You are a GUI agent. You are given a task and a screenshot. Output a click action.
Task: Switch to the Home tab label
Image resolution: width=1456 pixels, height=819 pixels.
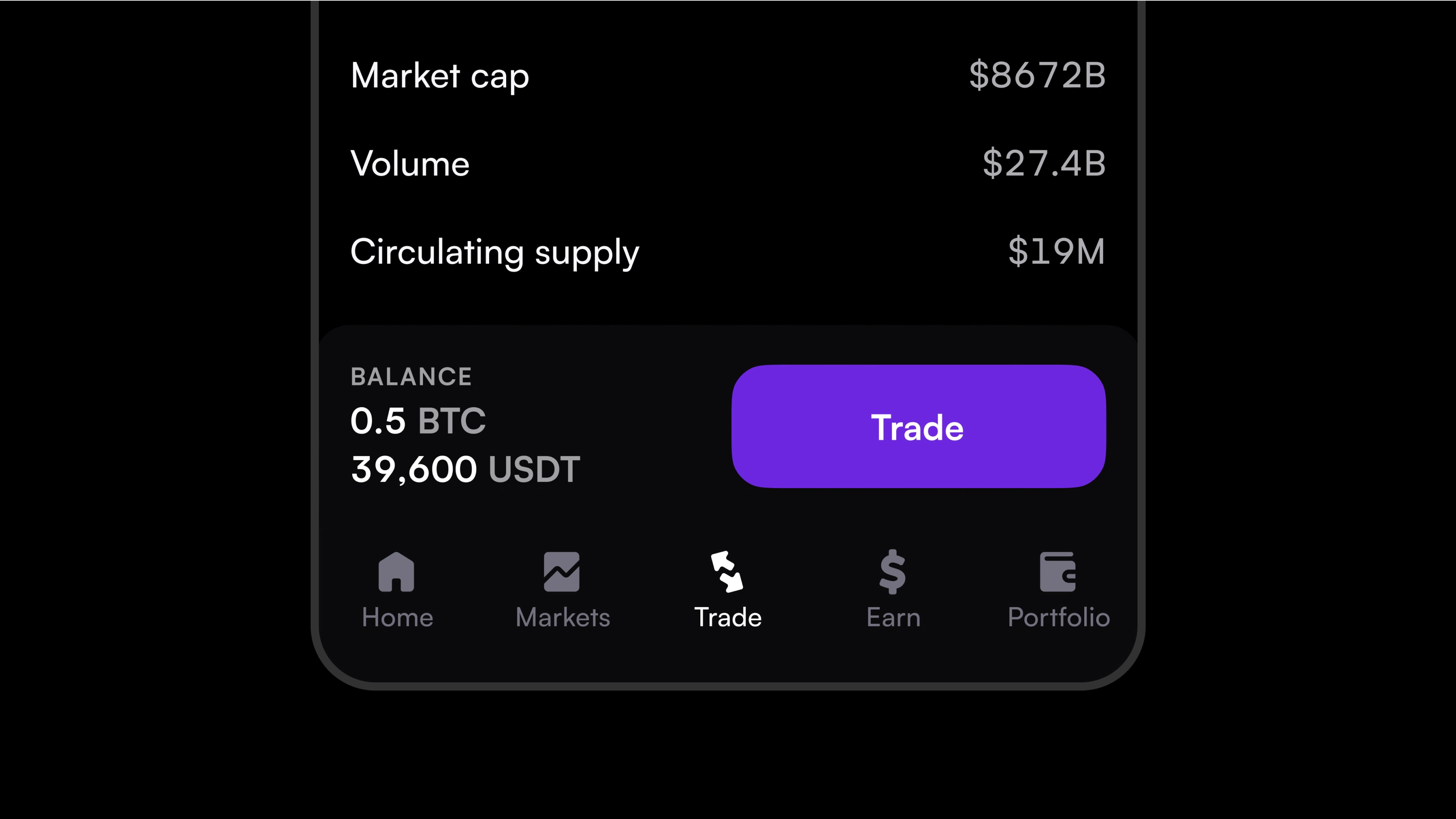pos(397,617)
